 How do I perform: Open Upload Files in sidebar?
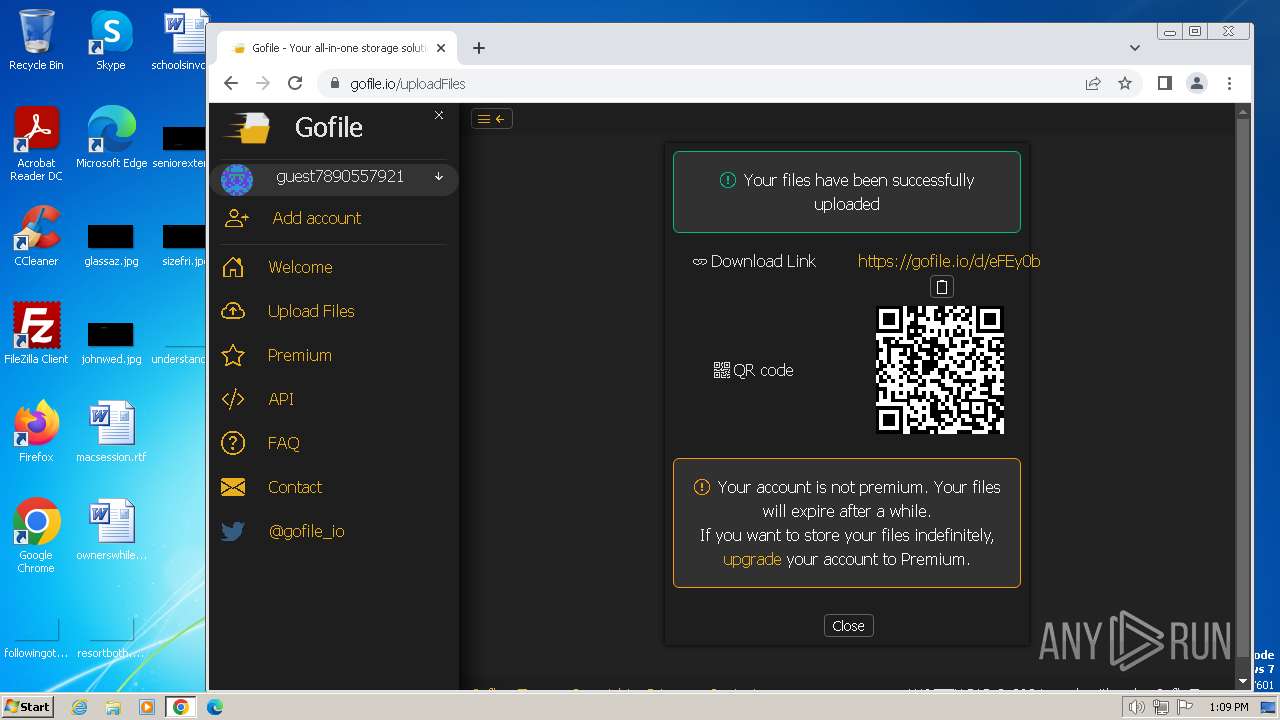[311, 311]
